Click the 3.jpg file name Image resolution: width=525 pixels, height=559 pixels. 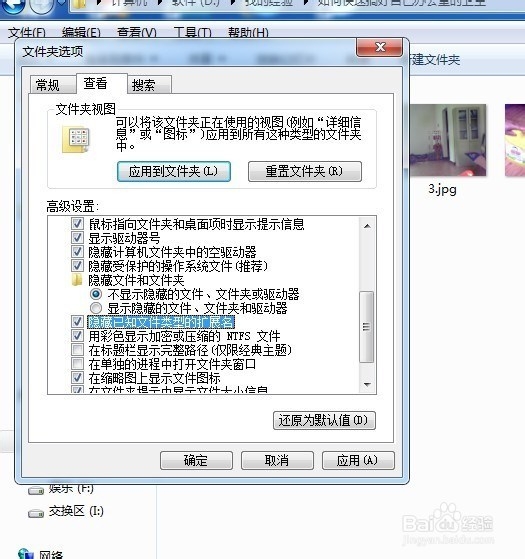(x=442, y=189)
